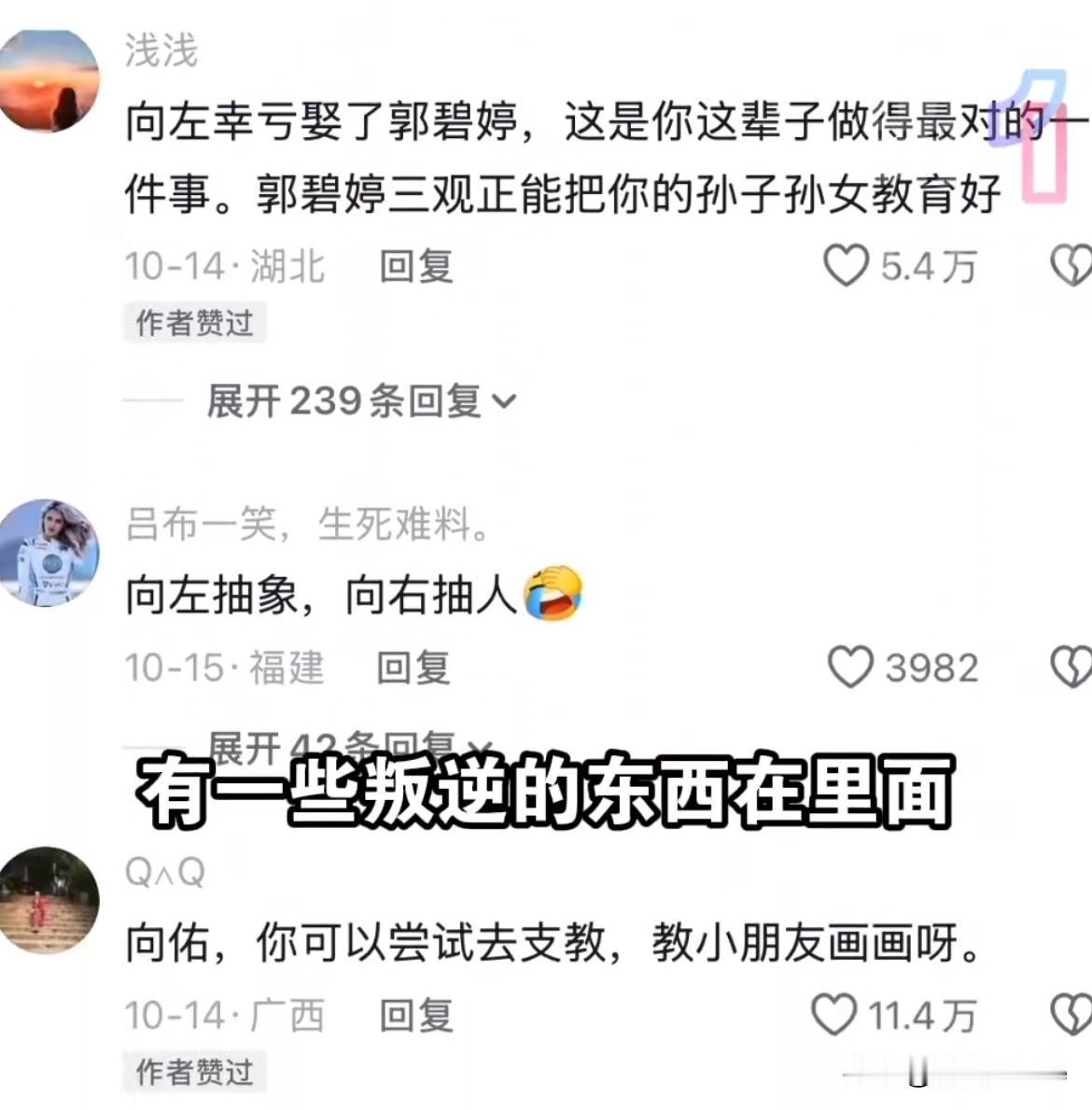Reply to QΛQ's comment from 广西
The width and height of the screenshot is (1092, 1110).
(416, 1015)
